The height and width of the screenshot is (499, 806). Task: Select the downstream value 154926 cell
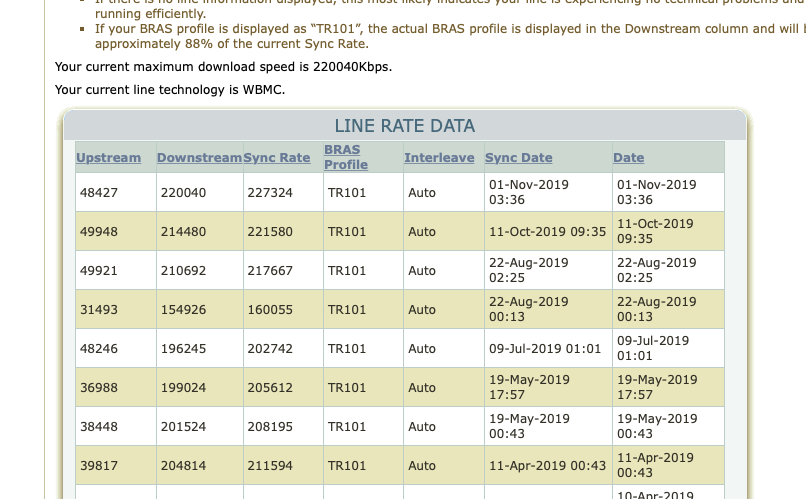(x=183, y=310)
